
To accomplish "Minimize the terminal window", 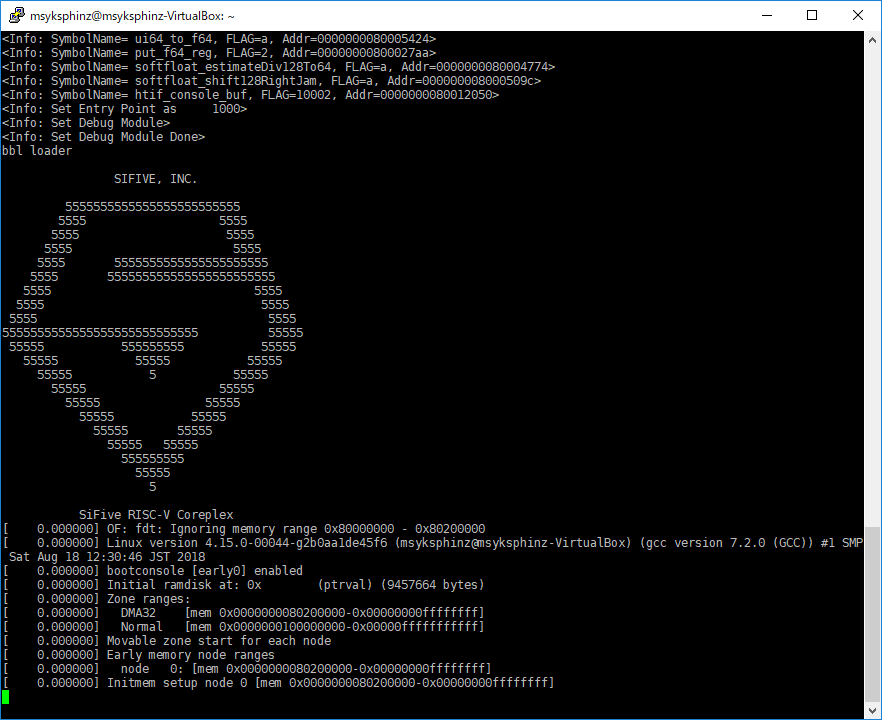I will pos(767,15).
